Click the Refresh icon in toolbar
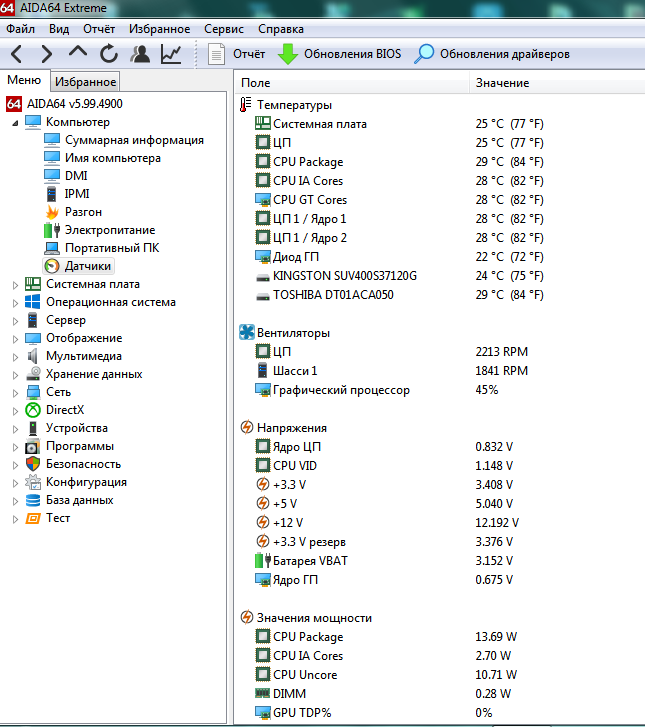This screenshot has width=645, height=727. (x=108, y=53)
